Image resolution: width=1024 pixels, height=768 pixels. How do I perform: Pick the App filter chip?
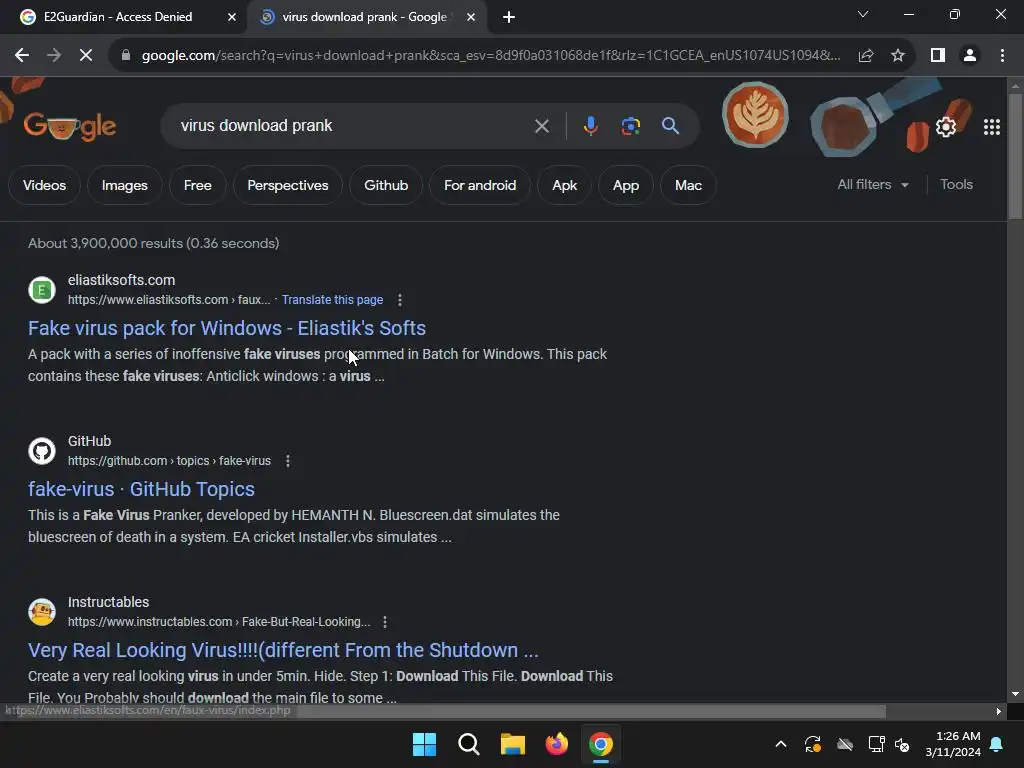626,185
